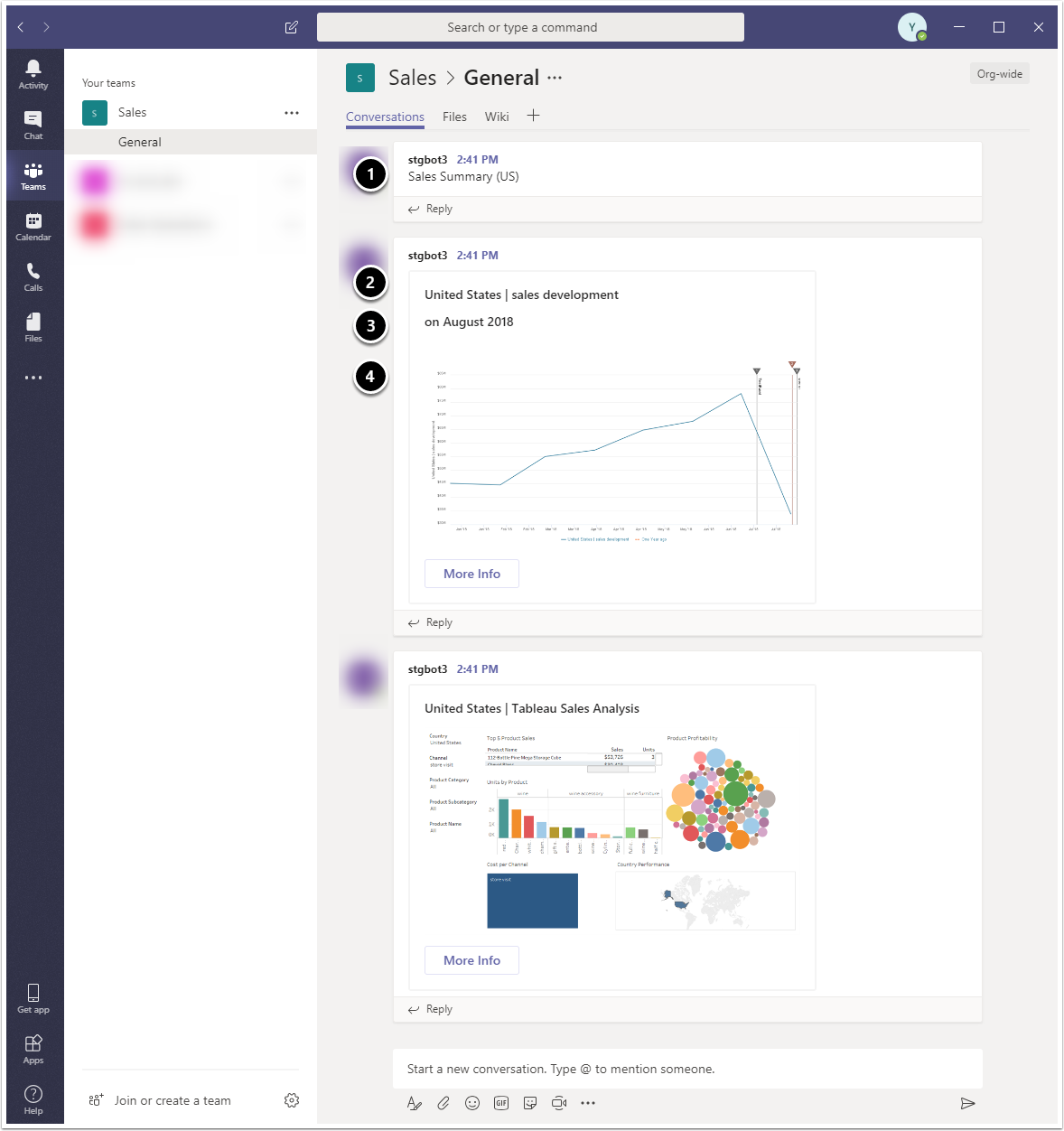Screen dimensions: 1064x1131
Task: Switch to the Wiki tab
Action: [497, 117]
